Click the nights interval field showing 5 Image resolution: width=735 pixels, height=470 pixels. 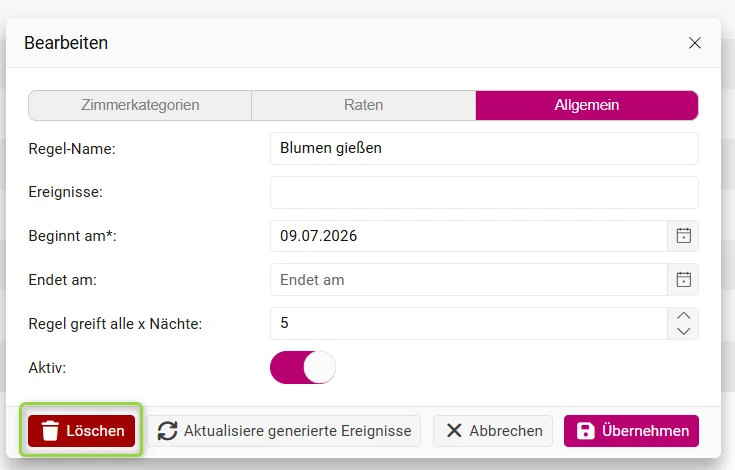pyautogui.click(x=469, y=323)
